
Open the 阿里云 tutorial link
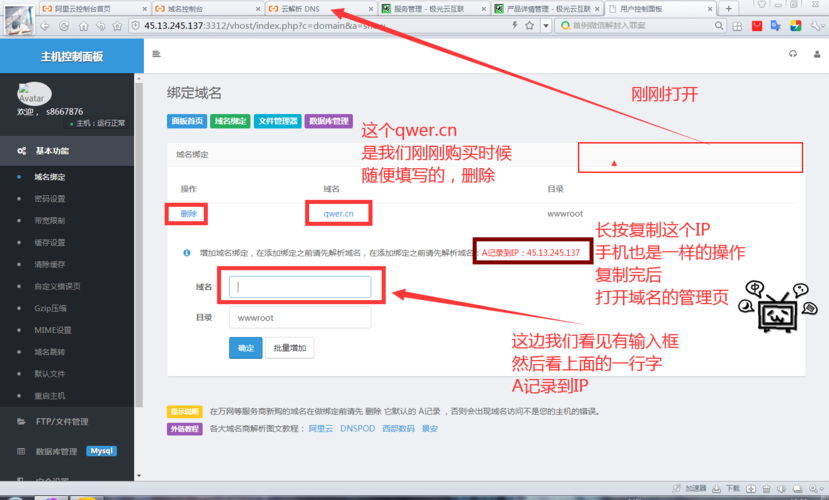(x=321, y=429)
